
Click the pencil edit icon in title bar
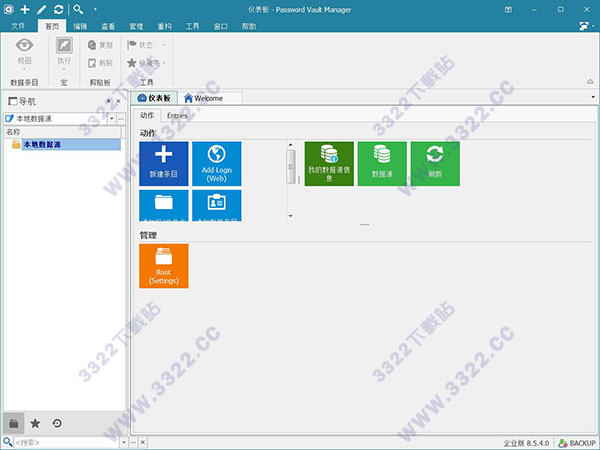(x=41, y=10)
